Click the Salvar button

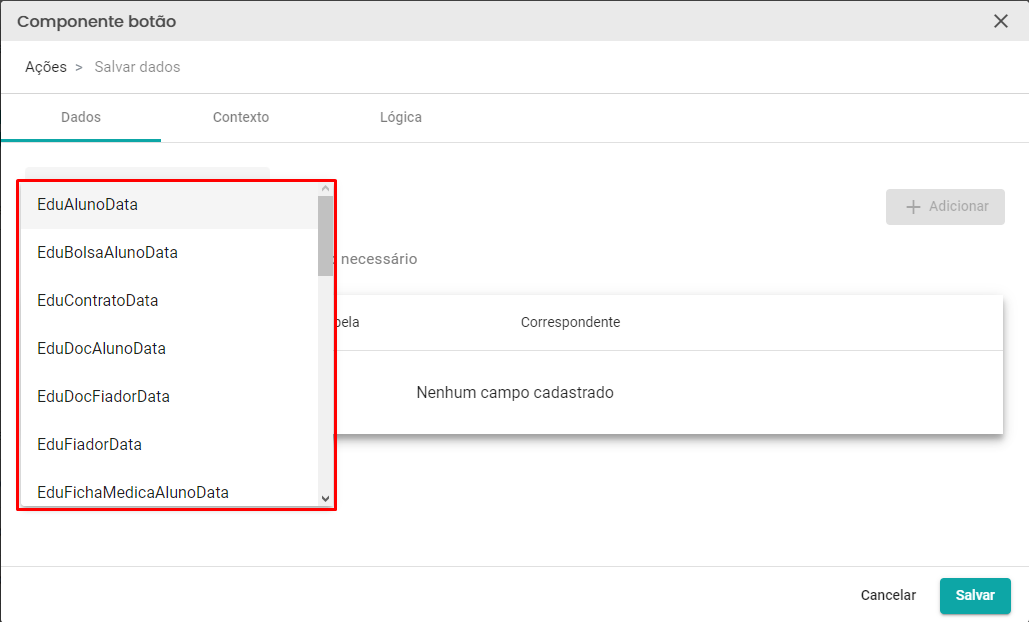(x=975, y=596)
